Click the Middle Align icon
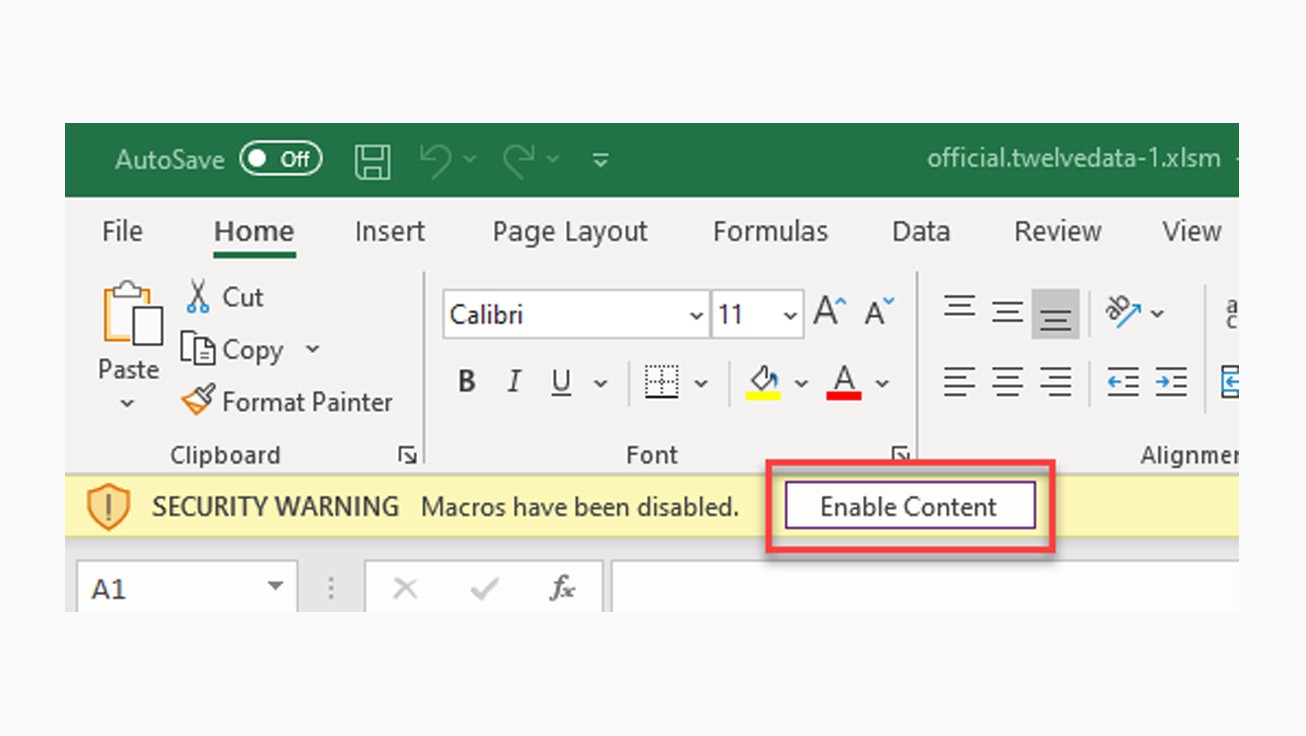This screenshot has width=1306, height=736. coord(1008,312)
